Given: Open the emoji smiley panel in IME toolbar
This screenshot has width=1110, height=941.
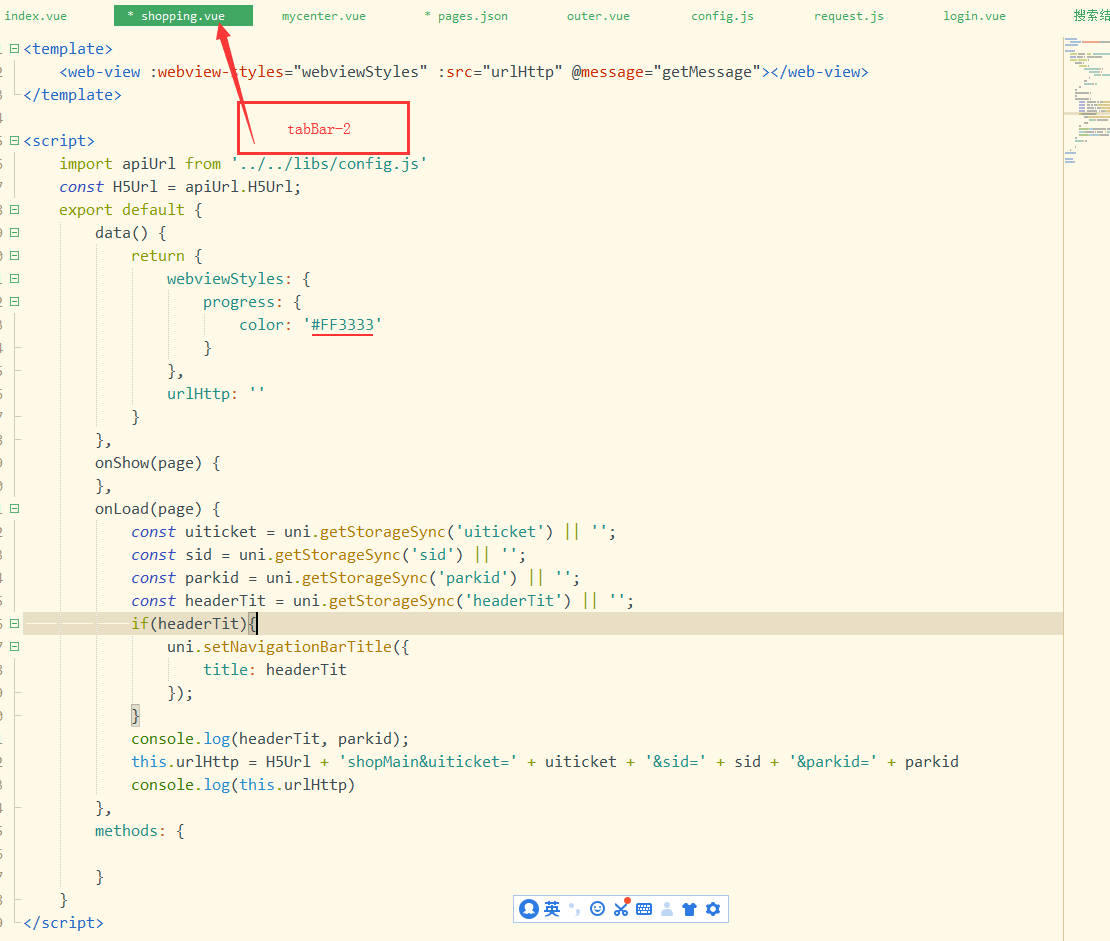Looking at the screenshot, I should 597,909.
